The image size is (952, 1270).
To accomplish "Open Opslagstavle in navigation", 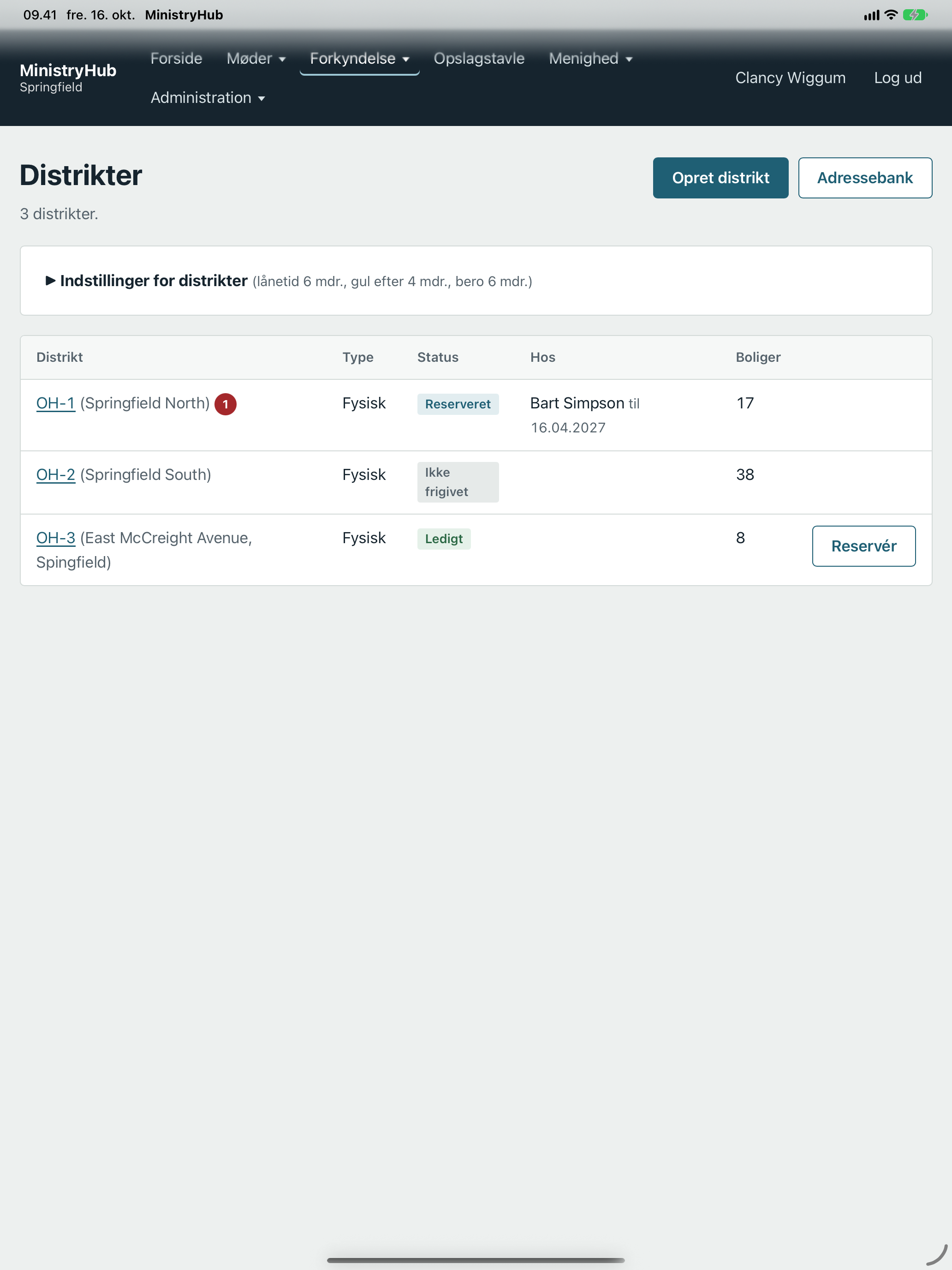I will [x=479, y=59].
